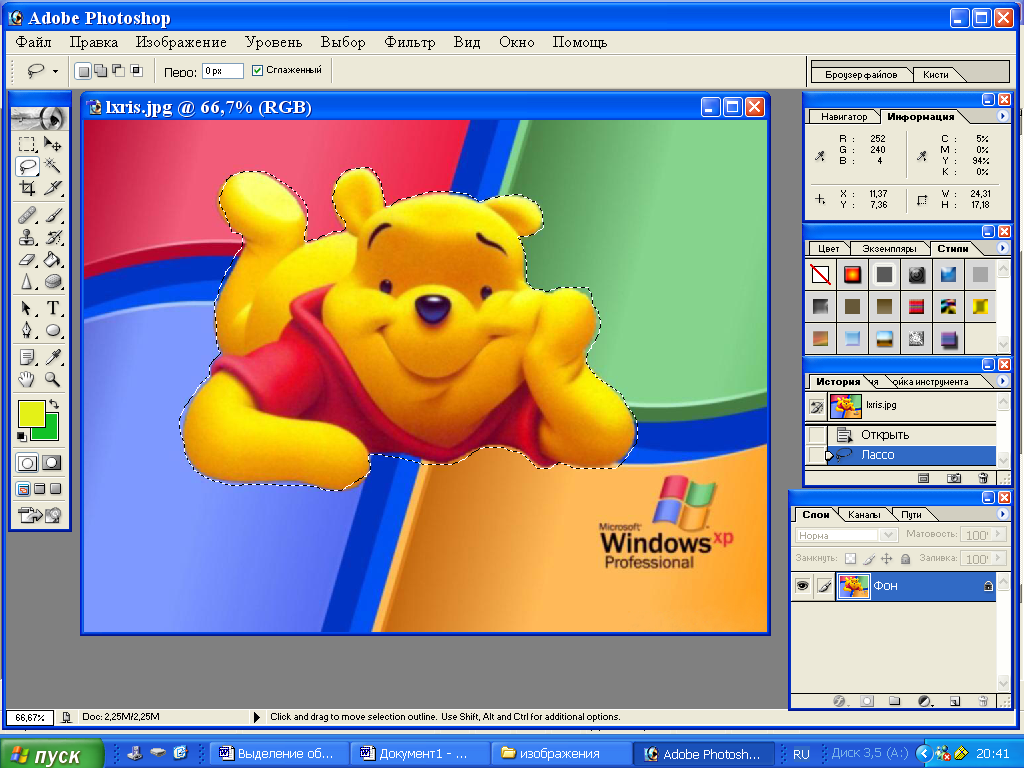Select the Clone Stamp tool
The width and height of the screenshot is (1024, 768).
[x=27, y=236]
